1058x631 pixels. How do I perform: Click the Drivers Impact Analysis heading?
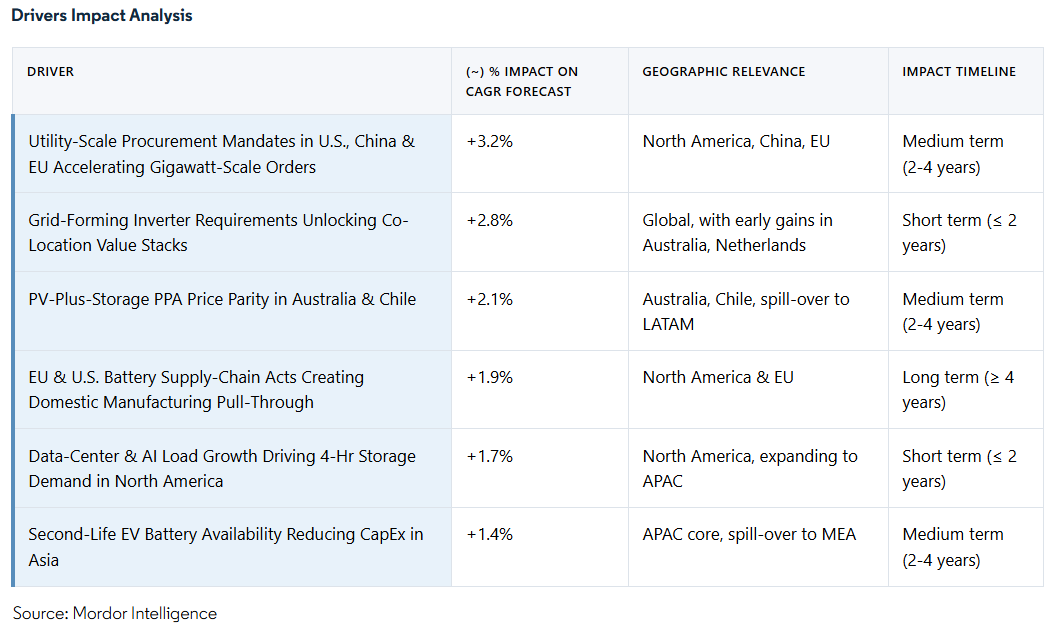point(102,16)
